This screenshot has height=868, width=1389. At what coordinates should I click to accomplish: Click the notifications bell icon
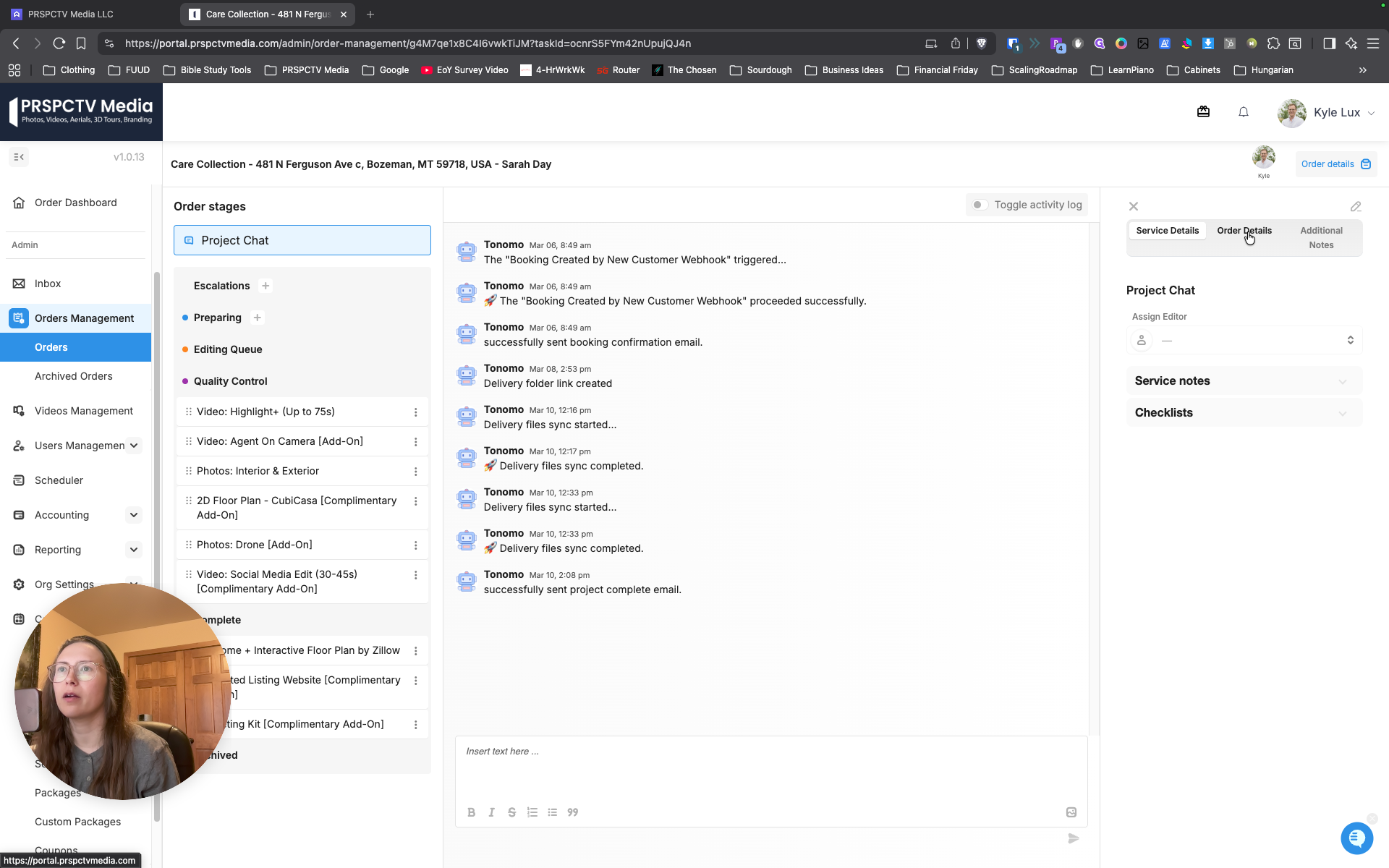coord(1244,112)
